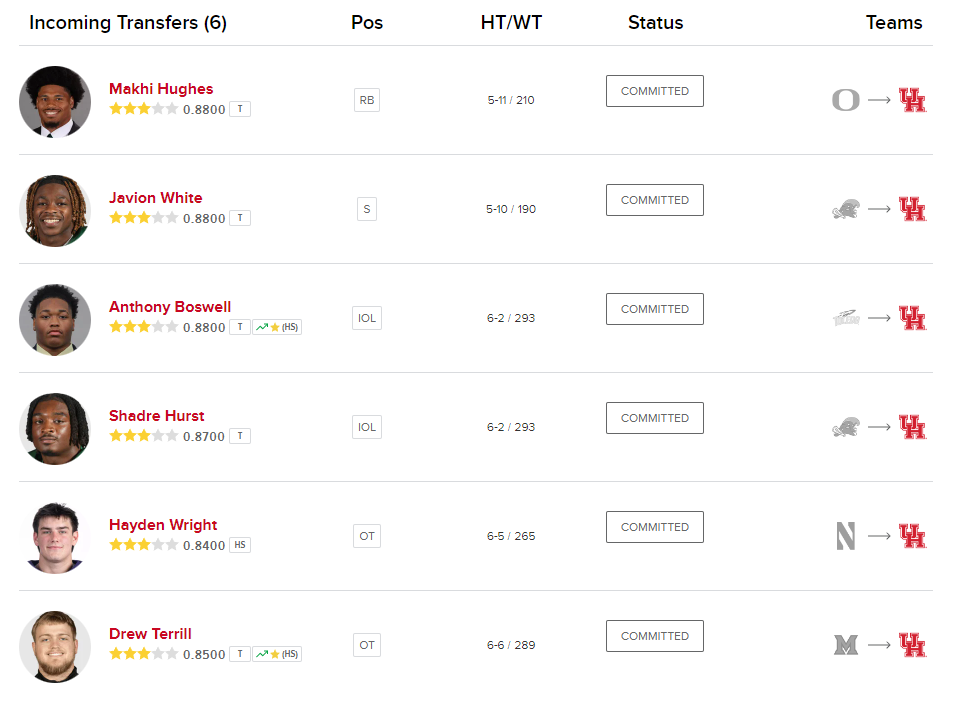Click Hayden Wright's headshot photo
The image size is (965, 703).
click(x=55, y=537)
